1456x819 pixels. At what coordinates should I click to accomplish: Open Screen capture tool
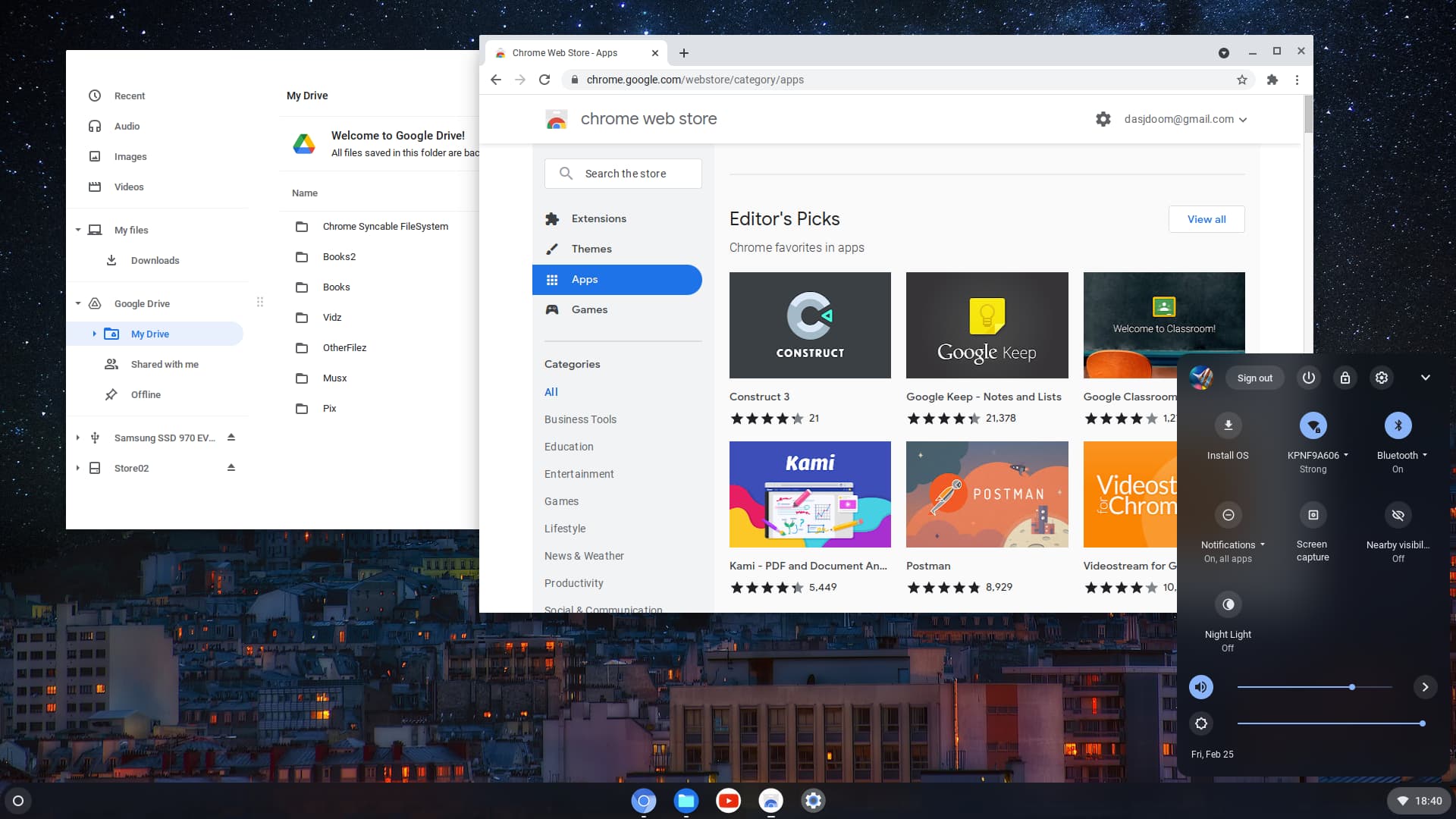pos(1313,515)
